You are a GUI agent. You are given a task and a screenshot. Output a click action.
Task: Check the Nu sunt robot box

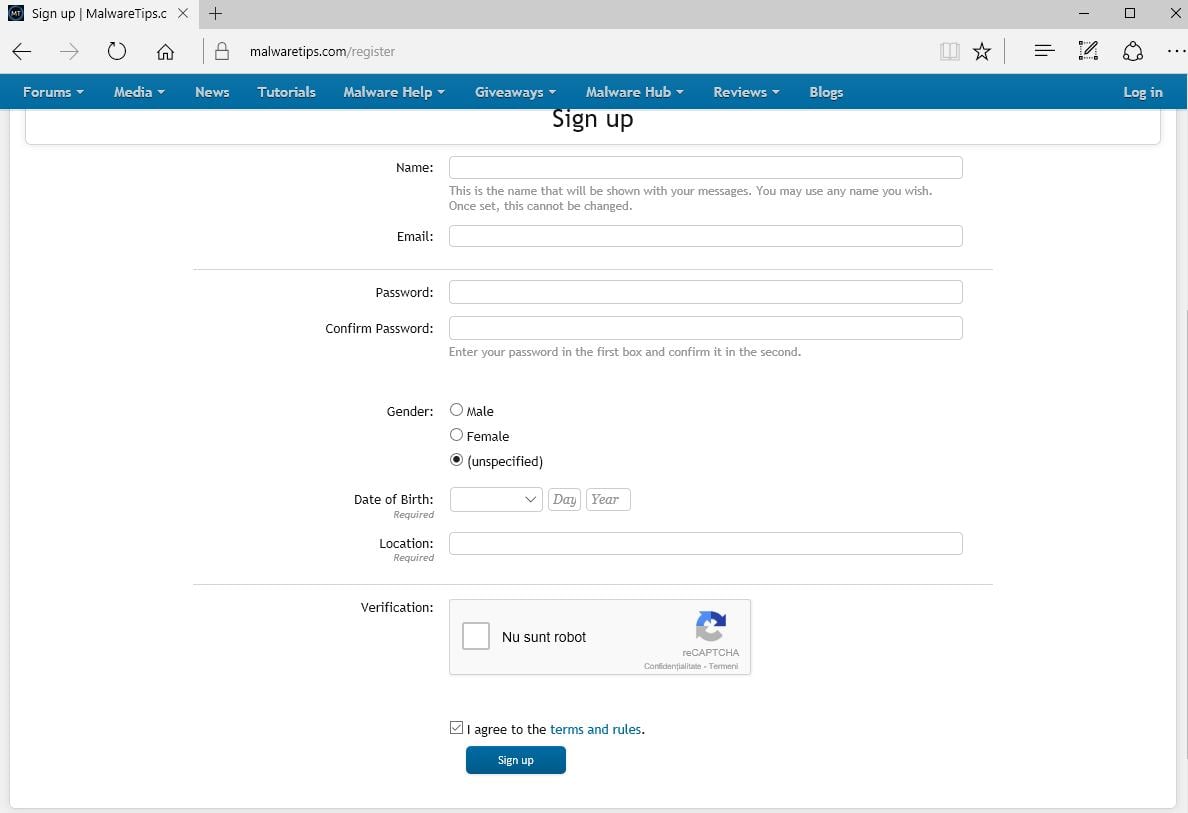(x=476, y=636)
